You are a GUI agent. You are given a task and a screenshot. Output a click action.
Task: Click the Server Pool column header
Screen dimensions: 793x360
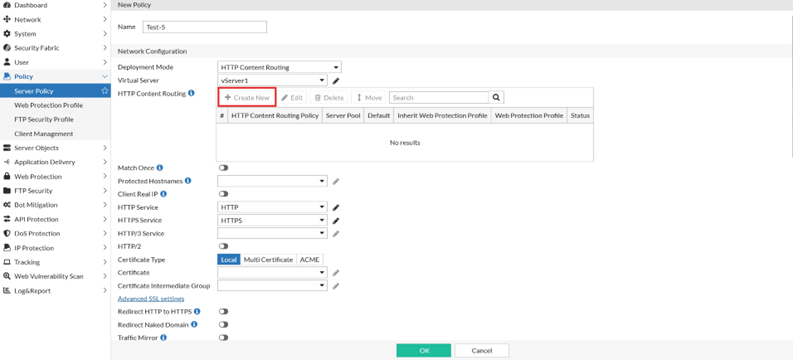343,115
